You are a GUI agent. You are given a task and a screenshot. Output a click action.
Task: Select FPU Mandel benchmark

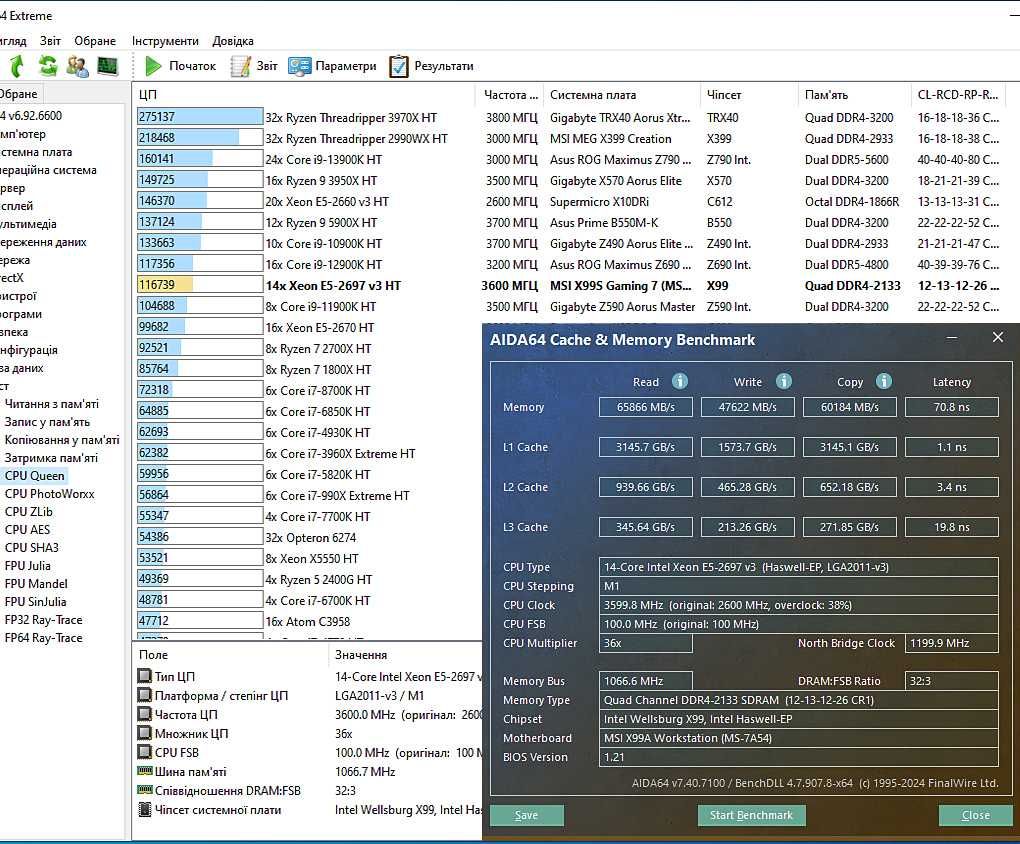(36, 584)
